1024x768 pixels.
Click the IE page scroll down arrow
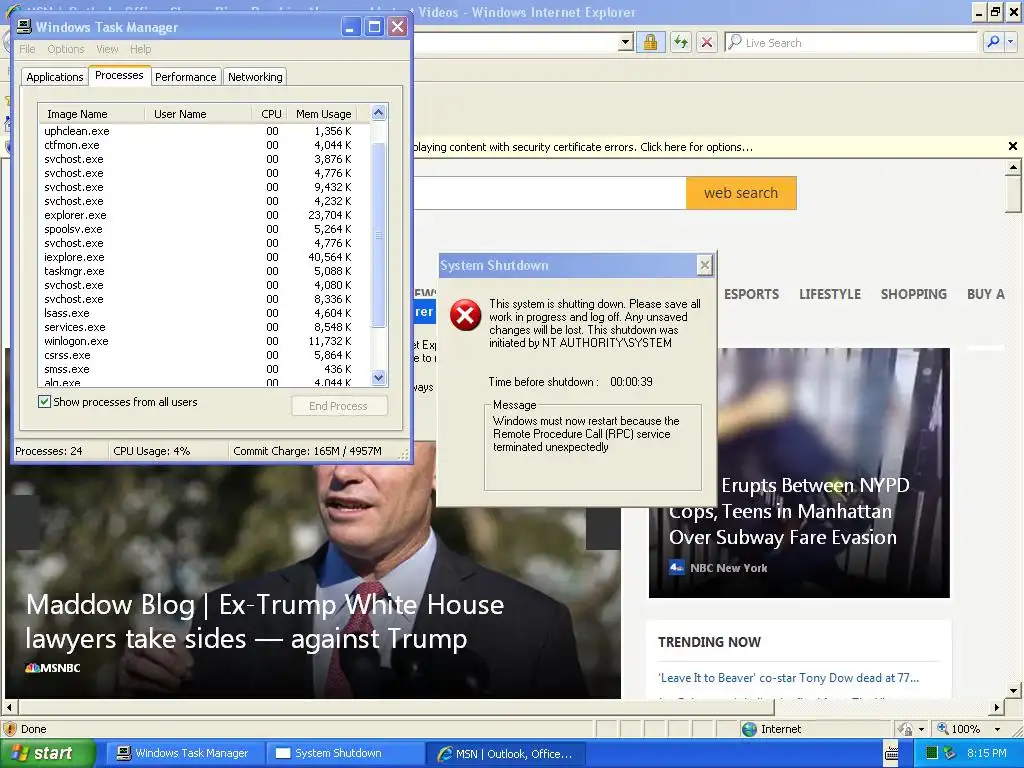1013,690
